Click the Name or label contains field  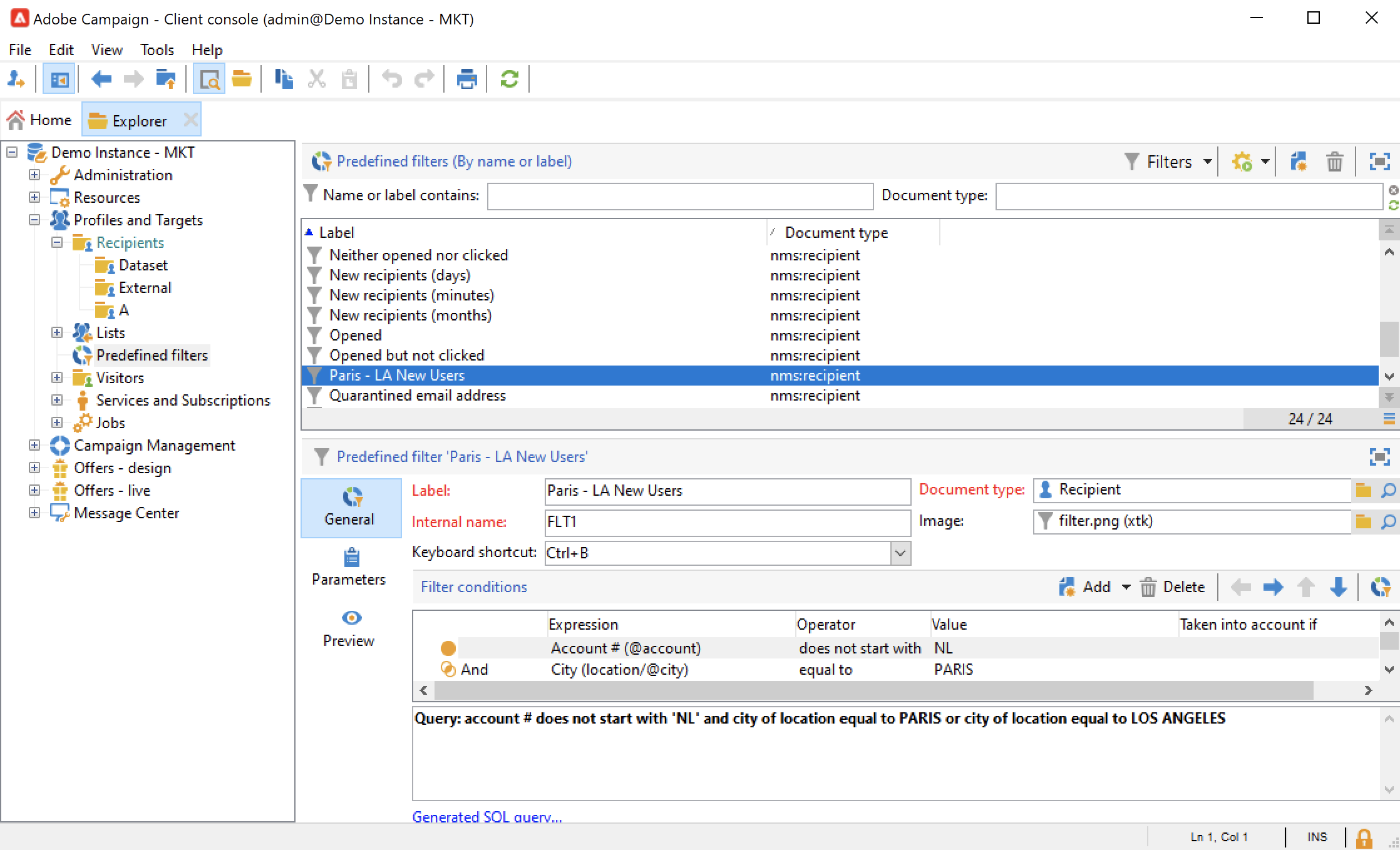coord(680,196)
